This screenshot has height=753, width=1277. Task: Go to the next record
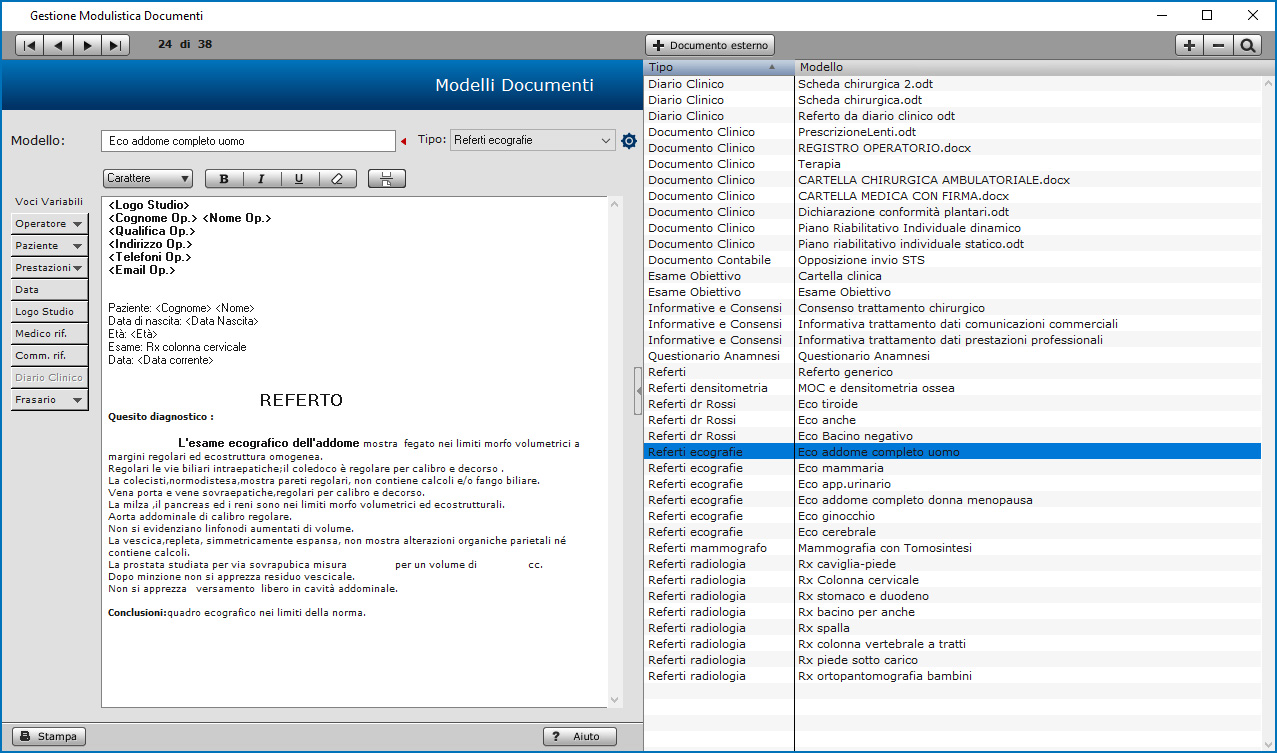tap(87, 45)
